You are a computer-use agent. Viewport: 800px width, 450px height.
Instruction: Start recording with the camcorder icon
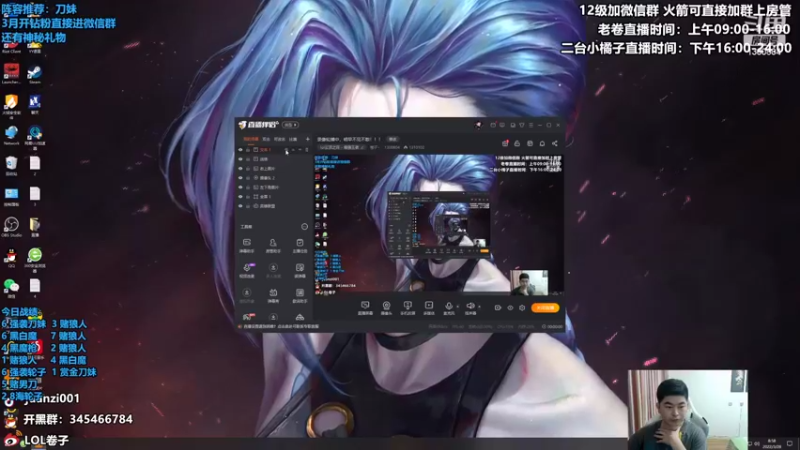click(x=498, y=308)
